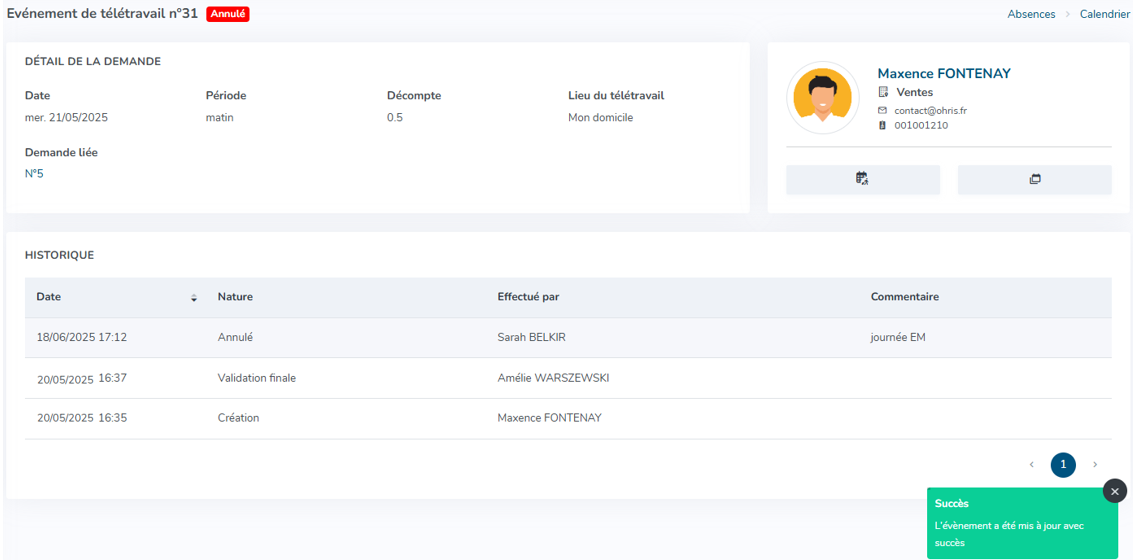This screenshot has width=1133, height=560.
Task: Click the stacked windows icon button
Action: [1034, 179]
